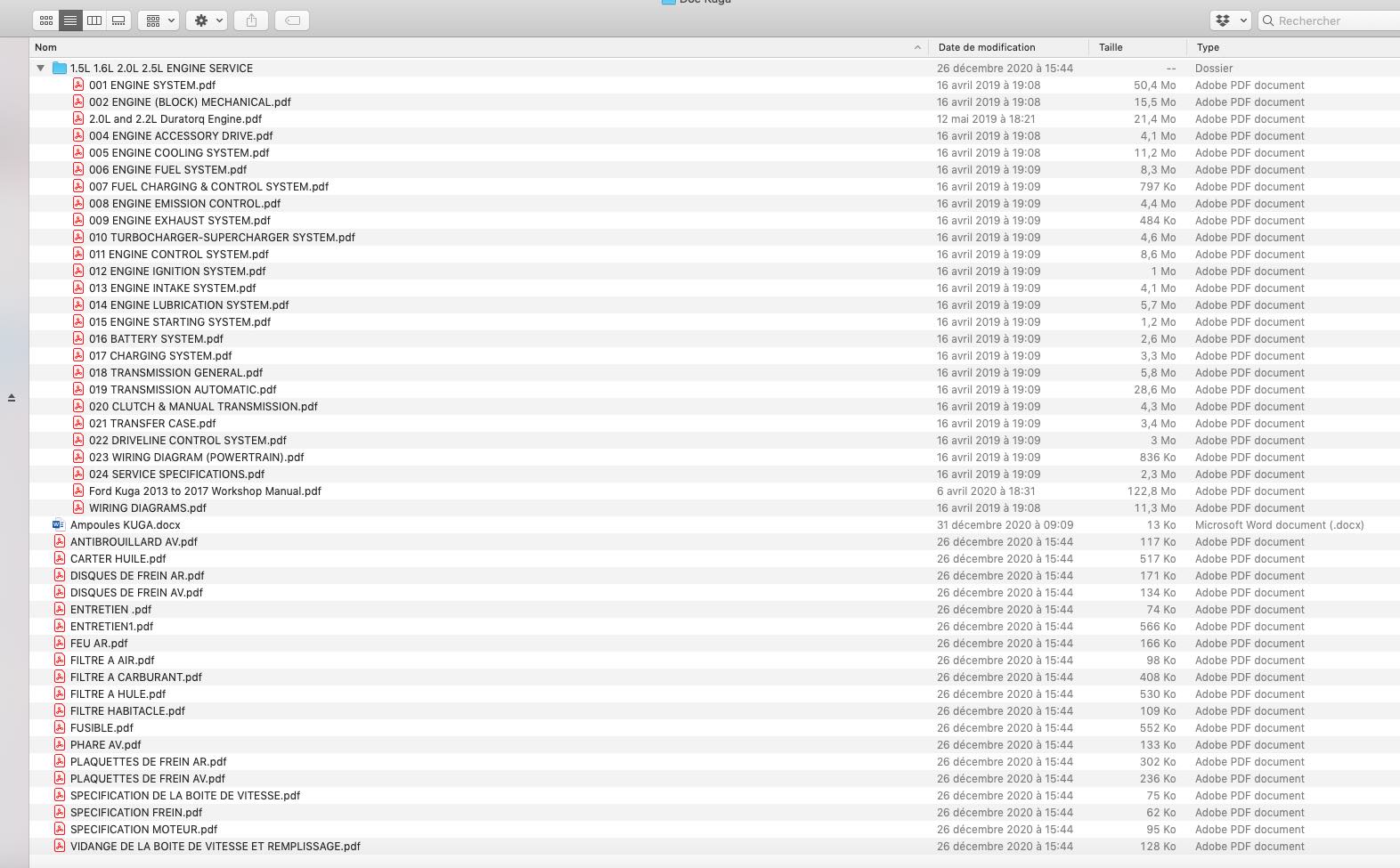Select file 011 ENGINE CONTROL SYSTEM.pdf

click(179, 254)
